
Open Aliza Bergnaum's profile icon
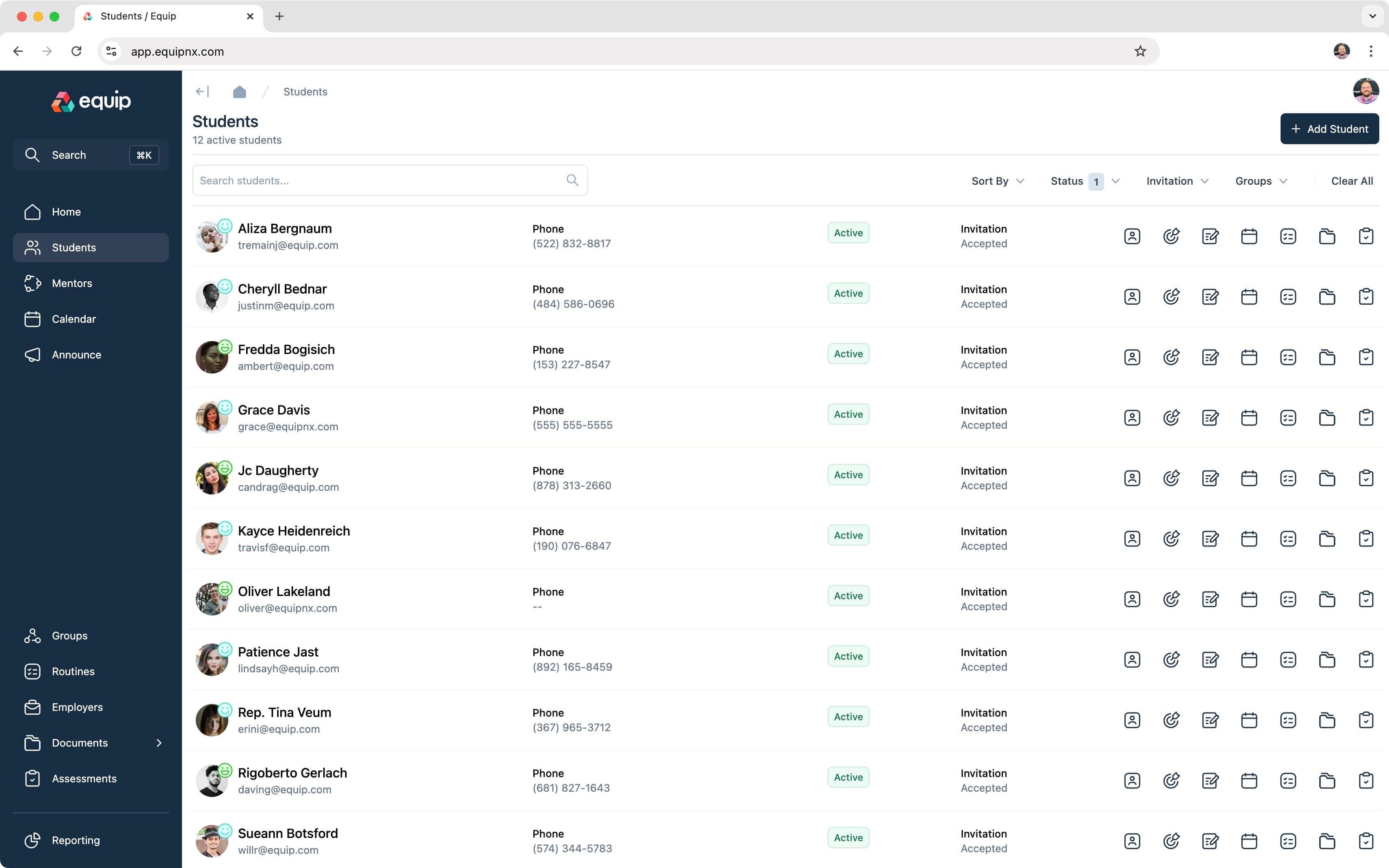[1132, 235]
